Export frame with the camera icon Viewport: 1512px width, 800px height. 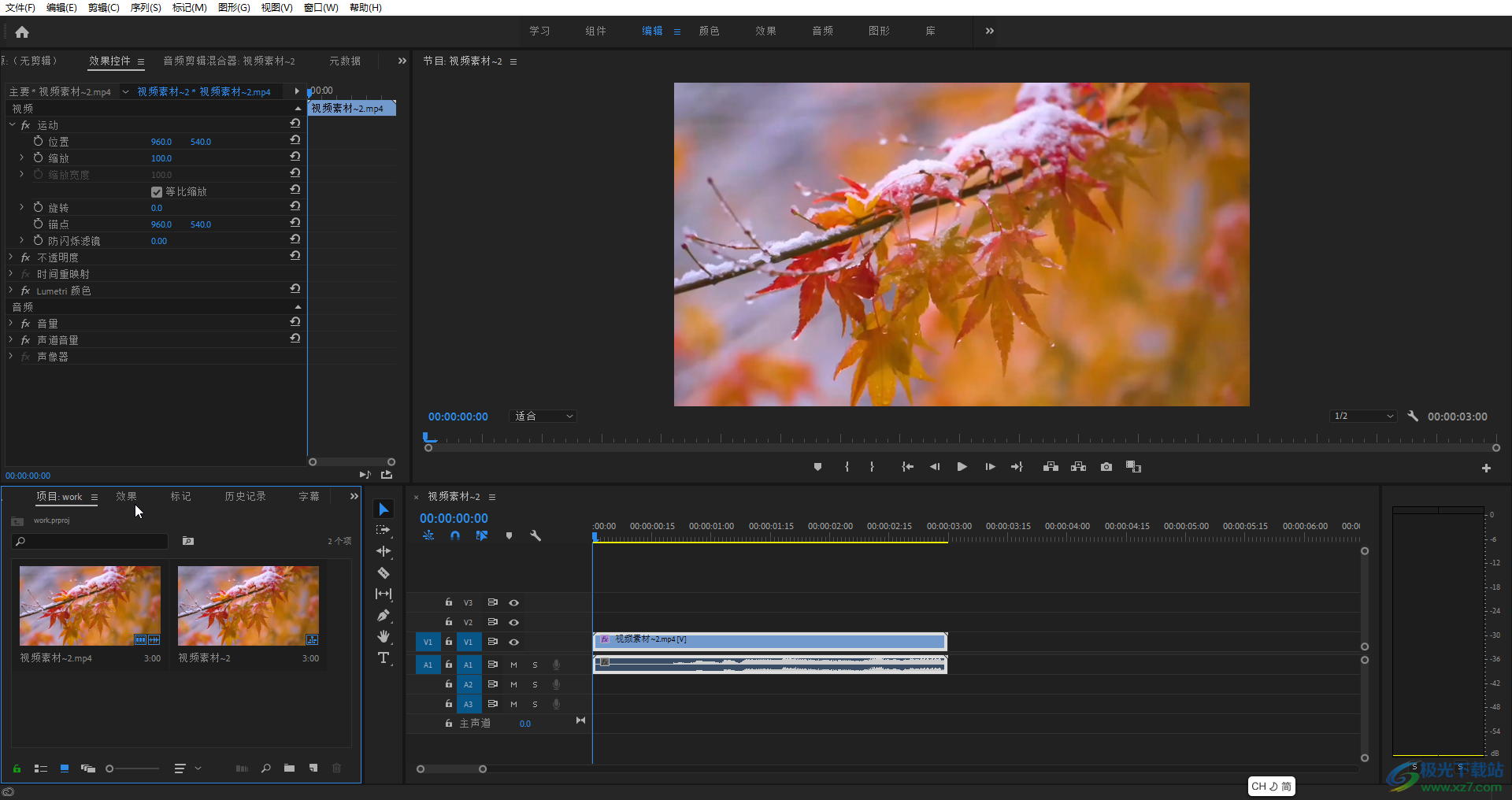tap(1106, 467)
